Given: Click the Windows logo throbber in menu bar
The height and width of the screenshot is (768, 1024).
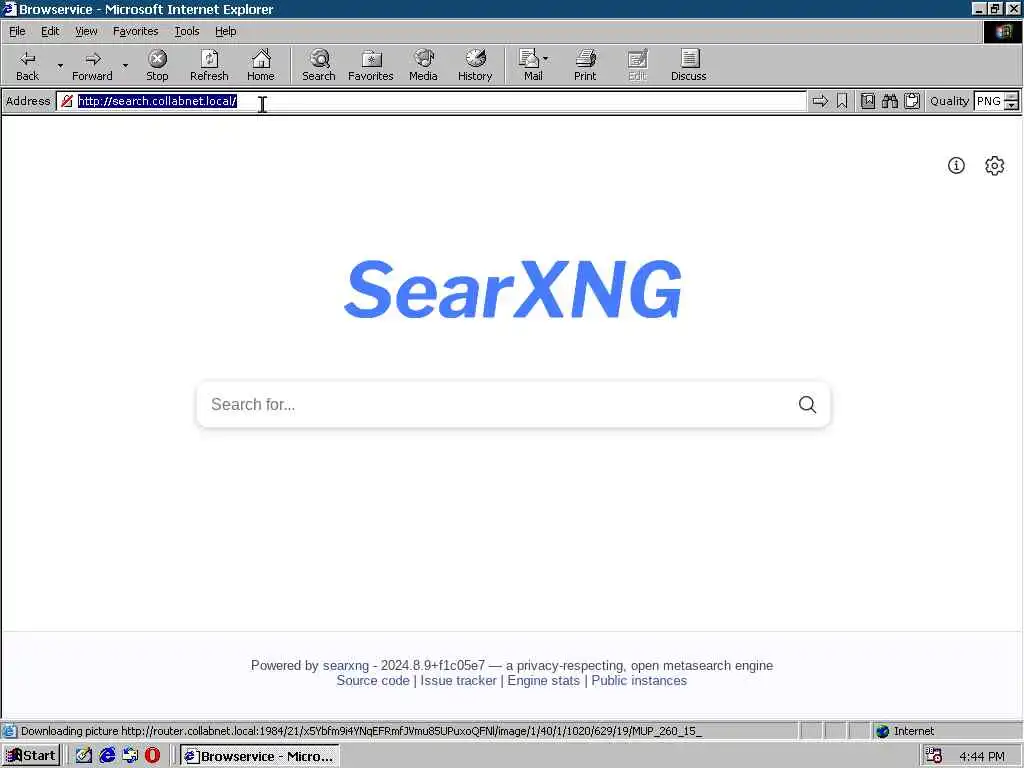Looking at the screenshot, I should (x=1002, y=31).
